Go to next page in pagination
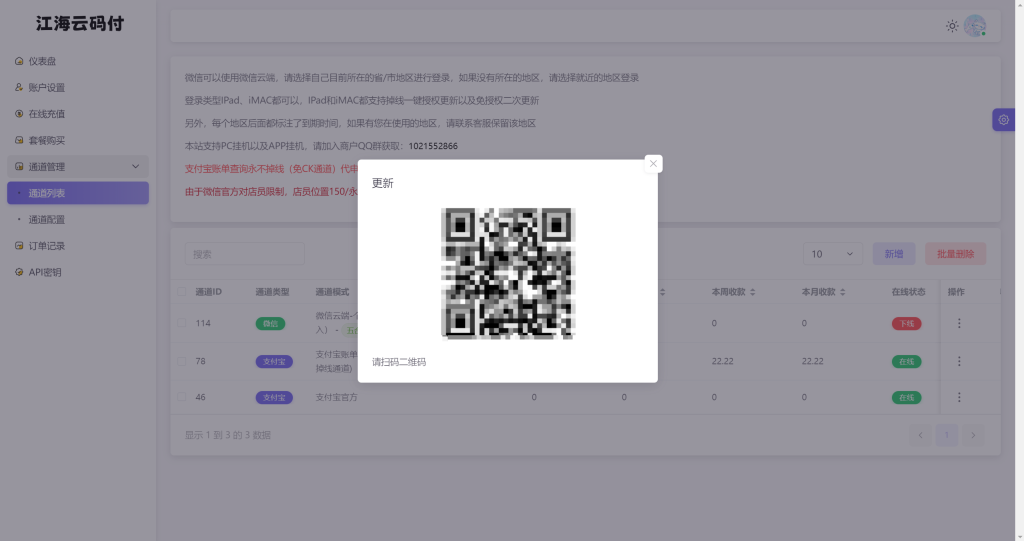Viewport: 1024px width, 541px height. pos(973,435)
